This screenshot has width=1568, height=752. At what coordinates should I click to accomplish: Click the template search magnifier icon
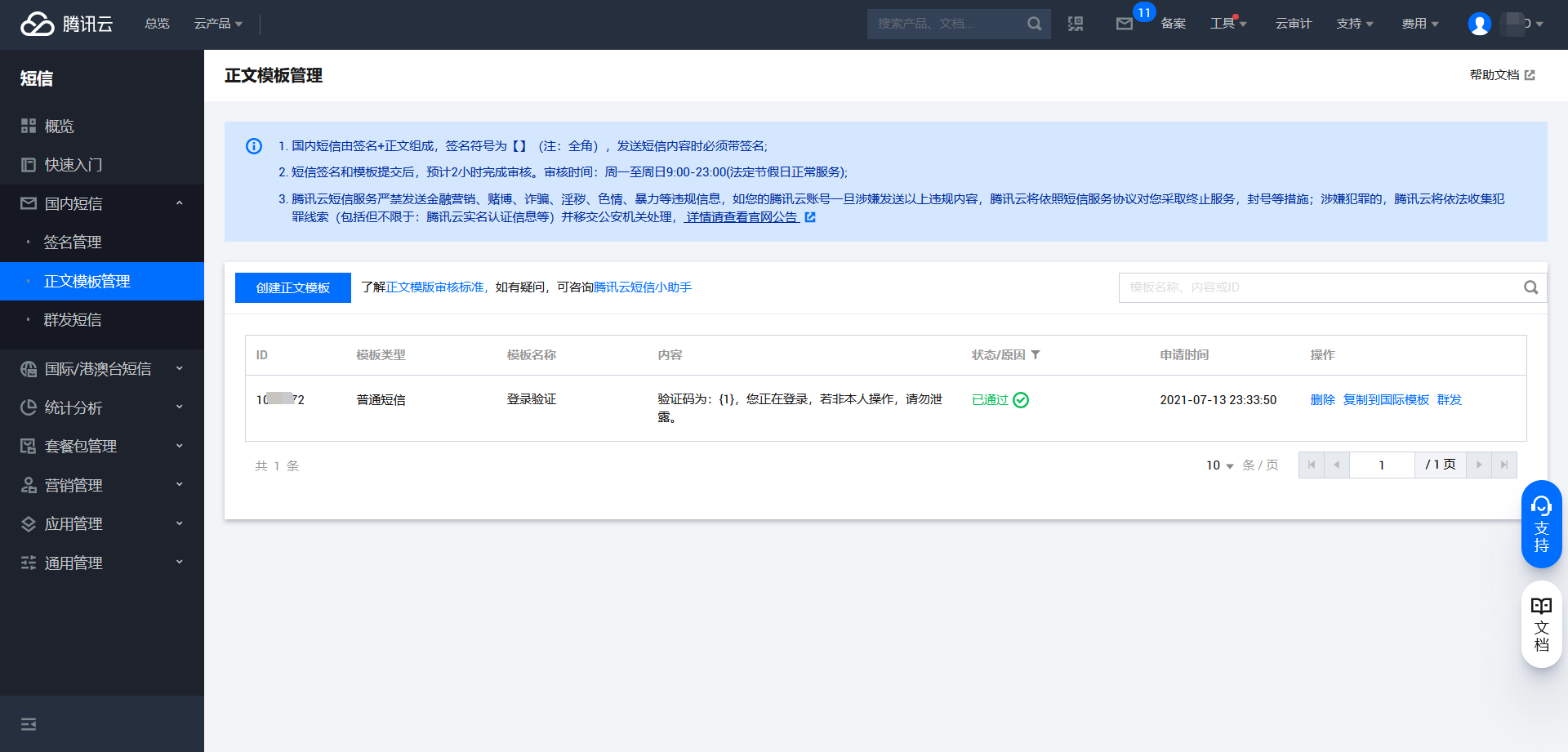[x=1530, y=287]
